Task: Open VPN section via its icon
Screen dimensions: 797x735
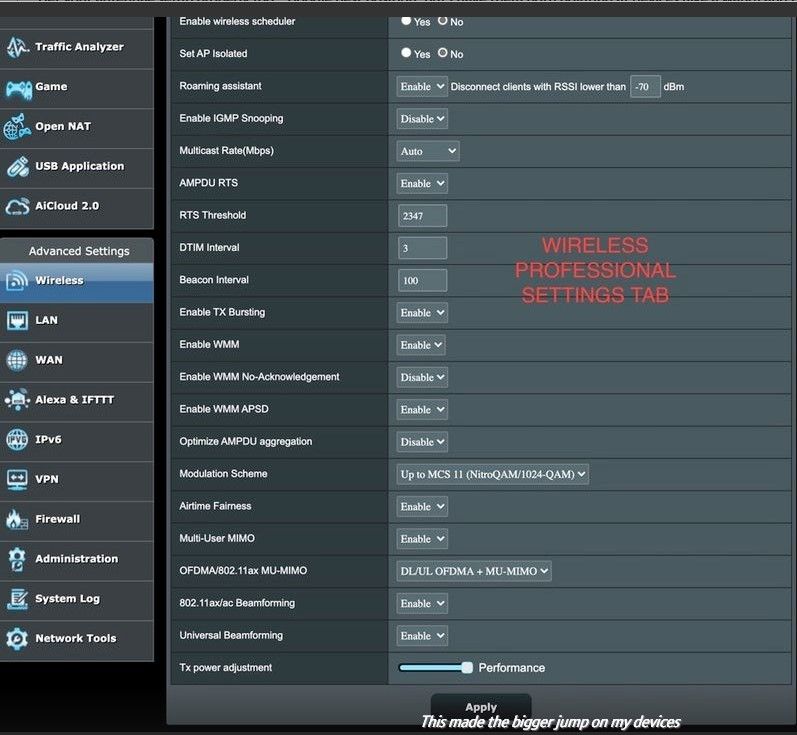Action: point(17,480)
